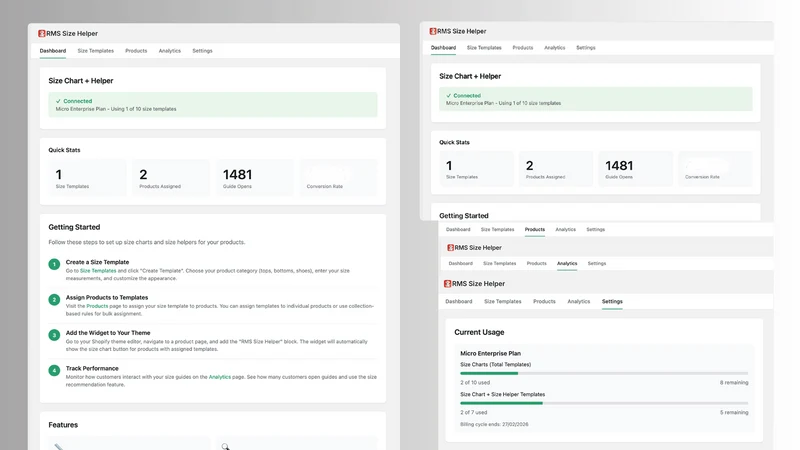Click the 'Current Usage' heading

click(x=479, y=332)
